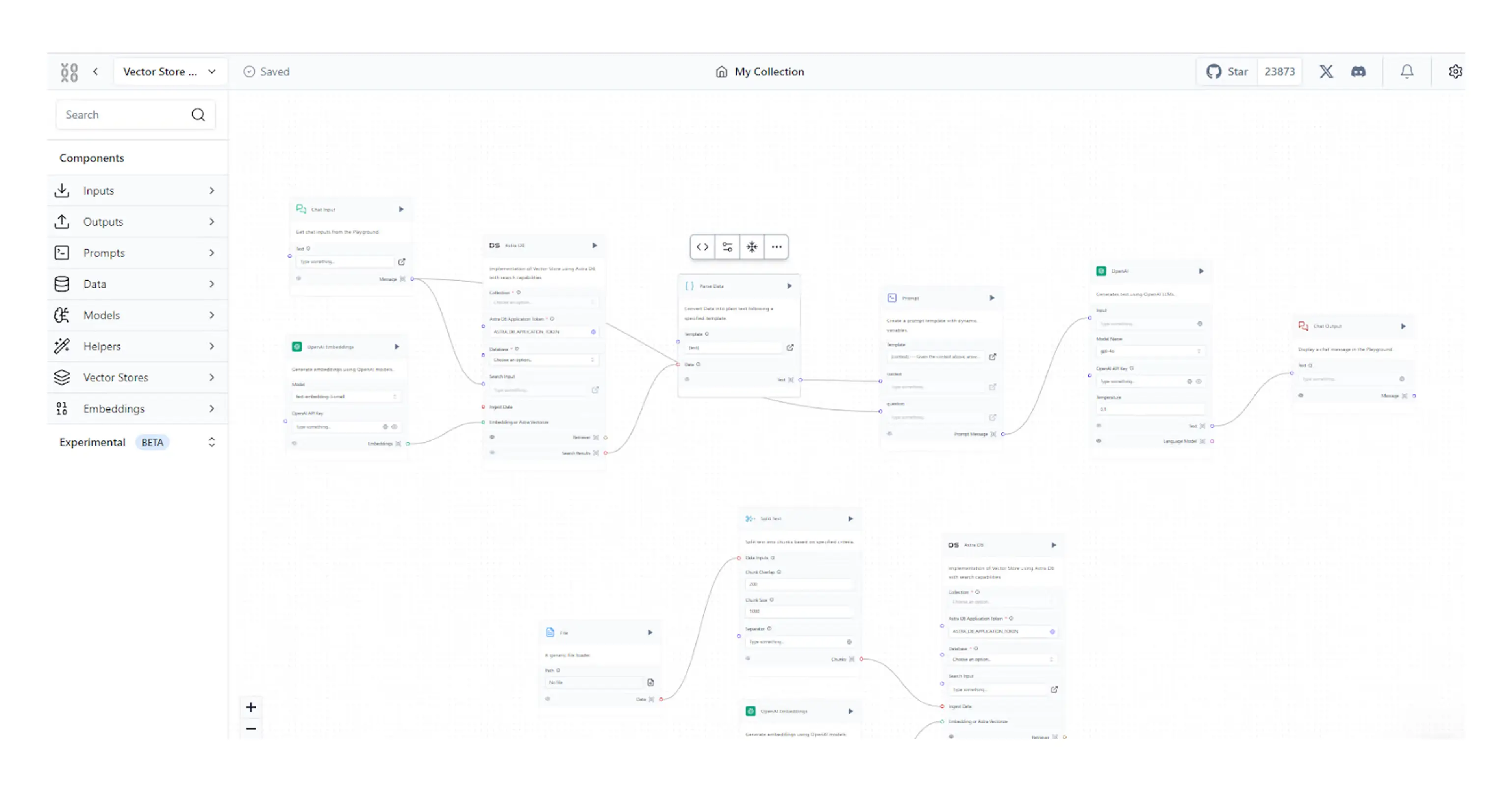
Task: Open the three-dots more menu in node toolbar
Action: pos(776,247)
